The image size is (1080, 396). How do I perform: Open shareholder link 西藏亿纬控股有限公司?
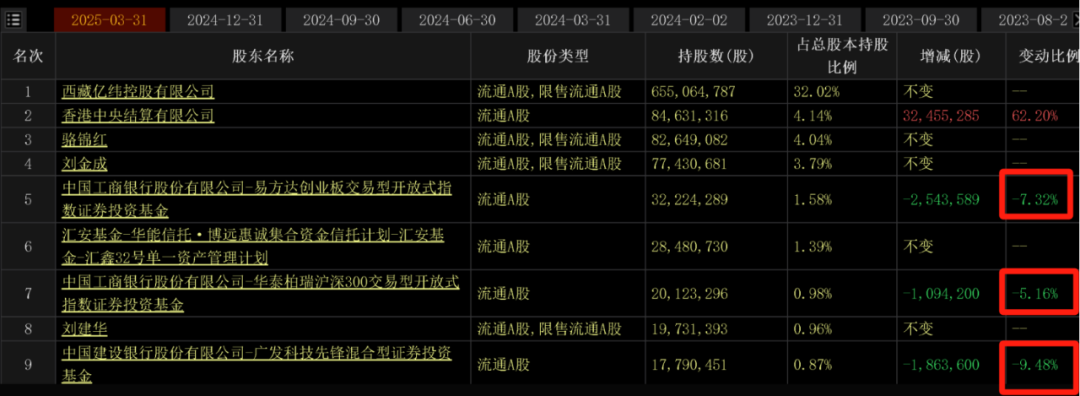138,90
